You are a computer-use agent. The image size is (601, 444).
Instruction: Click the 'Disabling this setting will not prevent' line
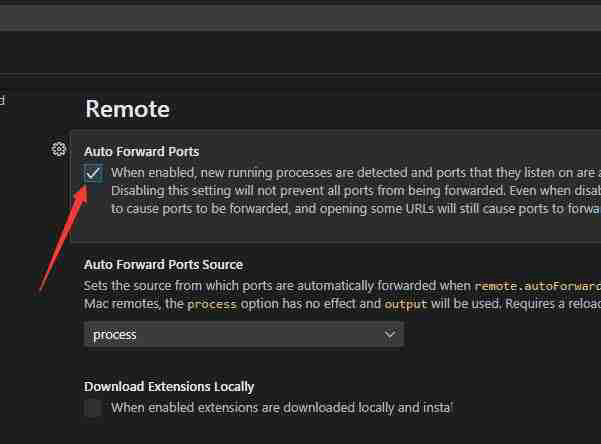click(350, 190)
